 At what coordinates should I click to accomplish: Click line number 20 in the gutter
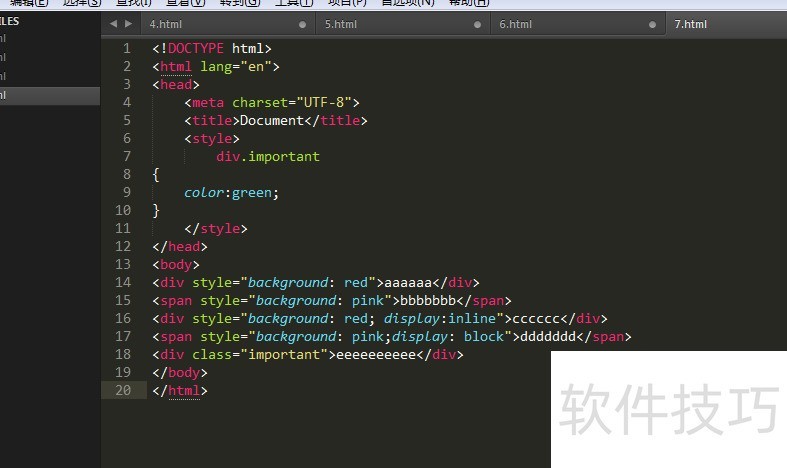tap(123, 390)
